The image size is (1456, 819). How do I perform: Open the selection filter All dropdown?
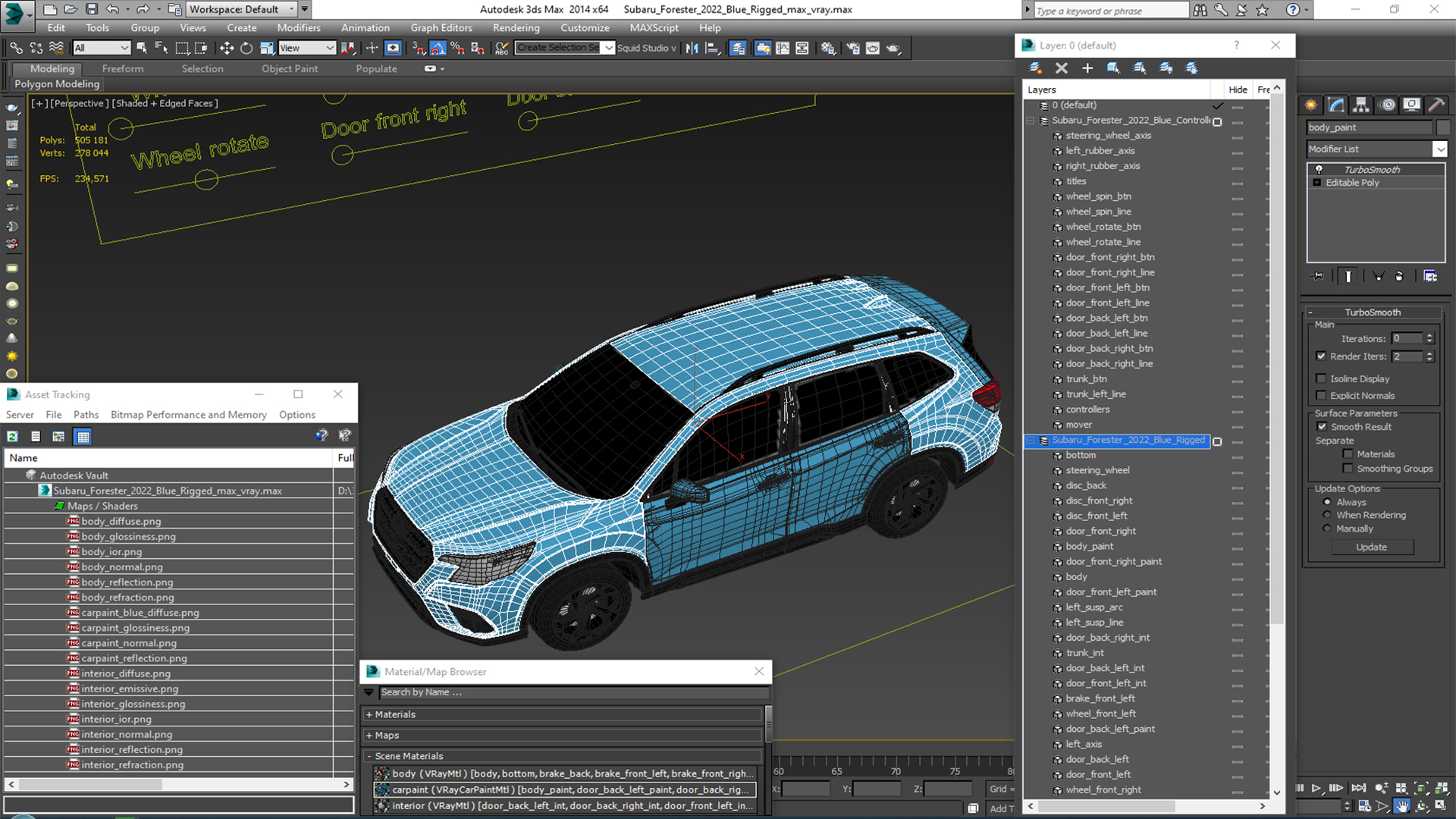[102, 48]
